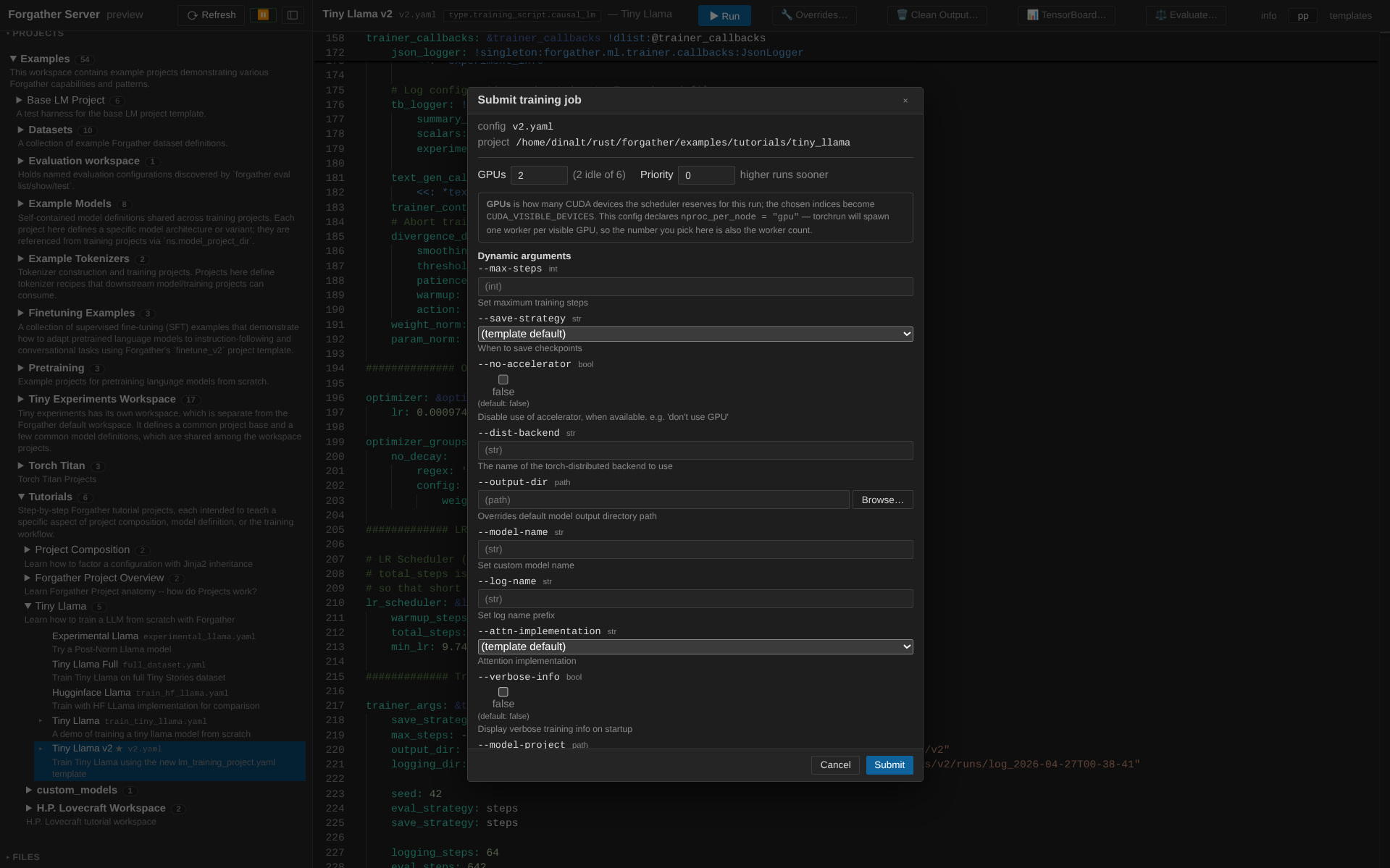Expand the Pretraining node
The height and width of the screenshot is (868, 1390).
pyautogui.click(x=21, y=368)
